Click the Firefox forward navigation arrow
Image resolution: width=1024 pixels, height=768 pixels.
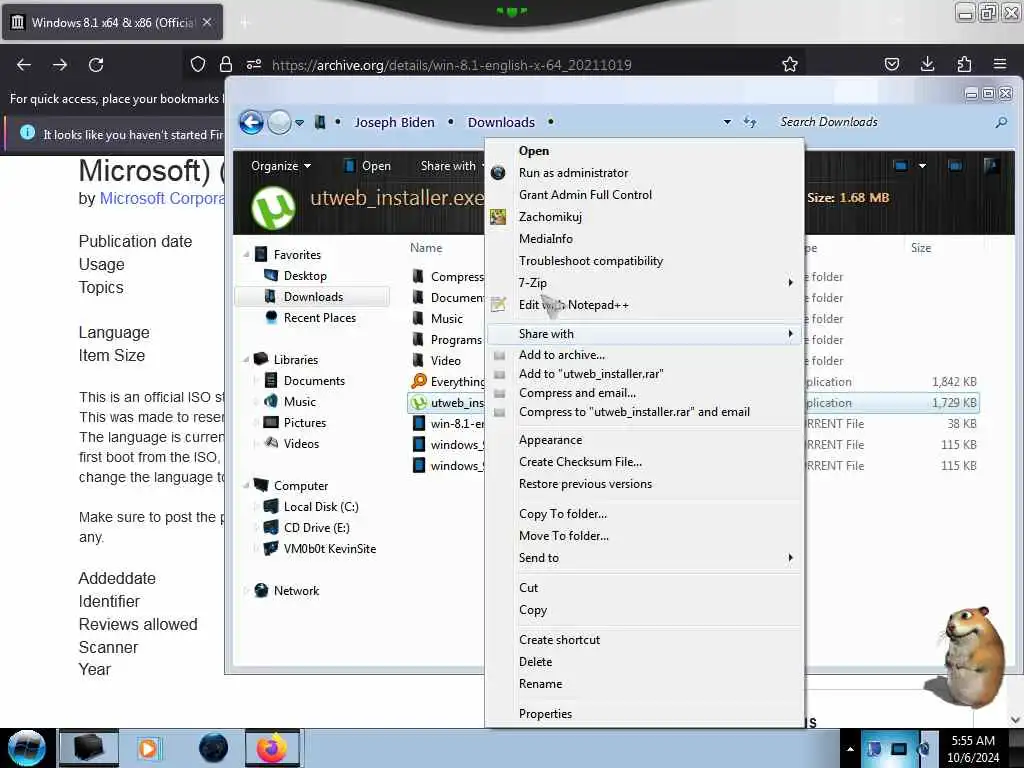tap(60, 65)
